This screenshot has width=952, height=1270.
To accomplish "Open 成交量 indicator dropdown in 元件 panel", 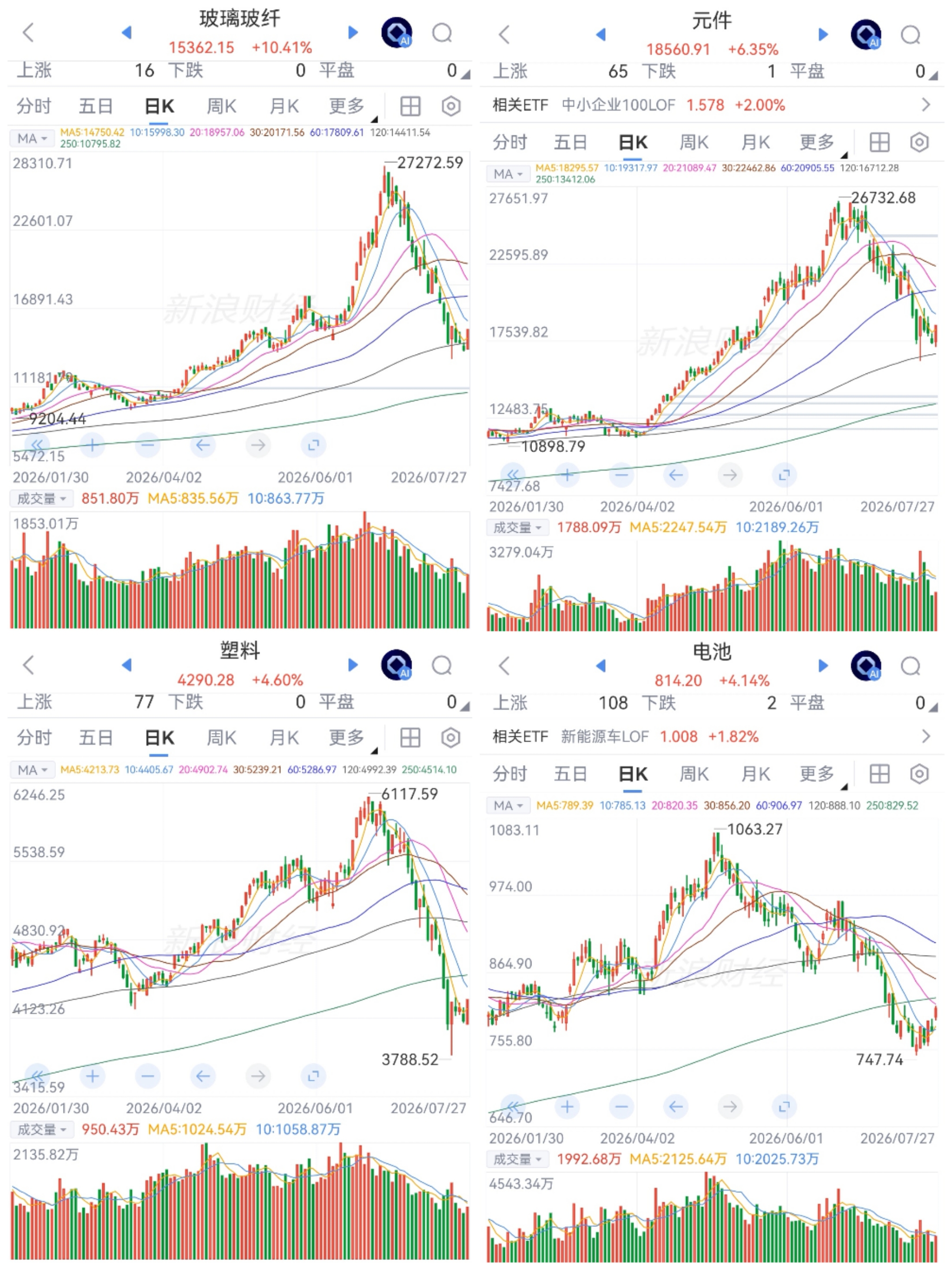I will click(517, 527).
